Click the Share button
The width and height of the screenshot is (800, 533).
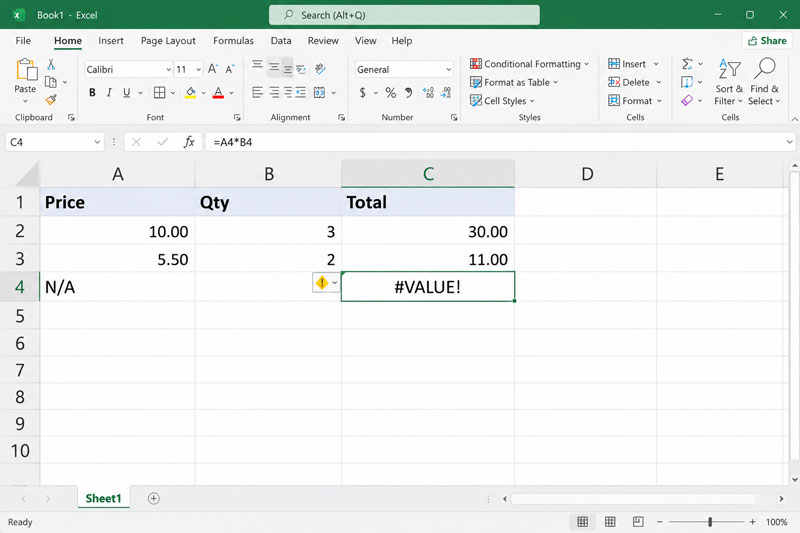(767, 41)
